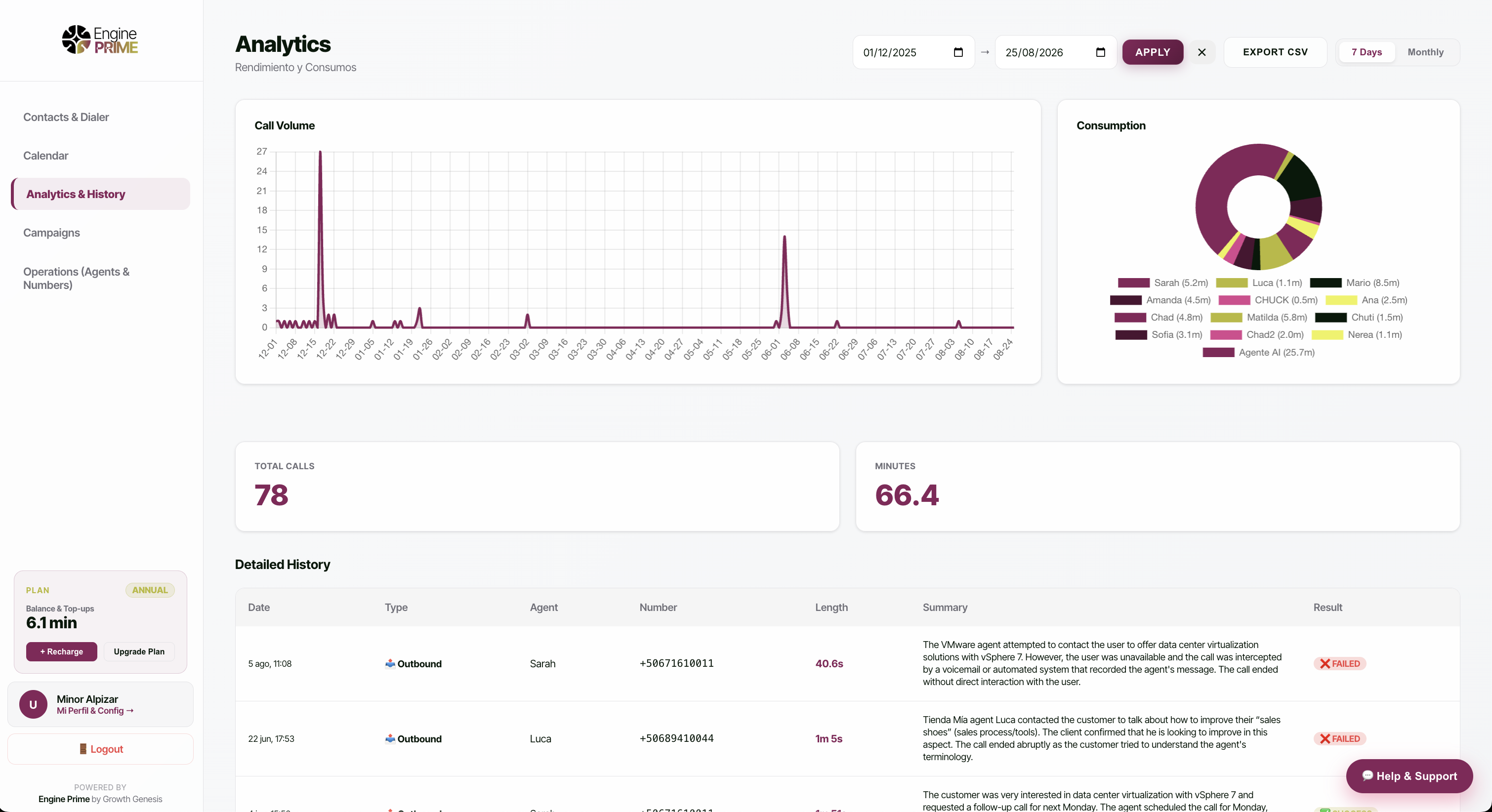Click the 6.1 min balance value
Viewport: 1492px width, 812px height.
(x=51, y=623)
